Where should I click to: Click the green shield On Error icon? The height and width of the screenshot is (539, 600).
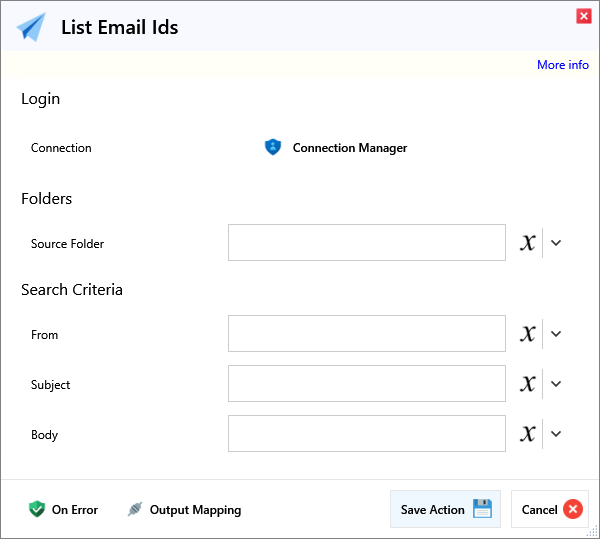[x=37, y=509]
